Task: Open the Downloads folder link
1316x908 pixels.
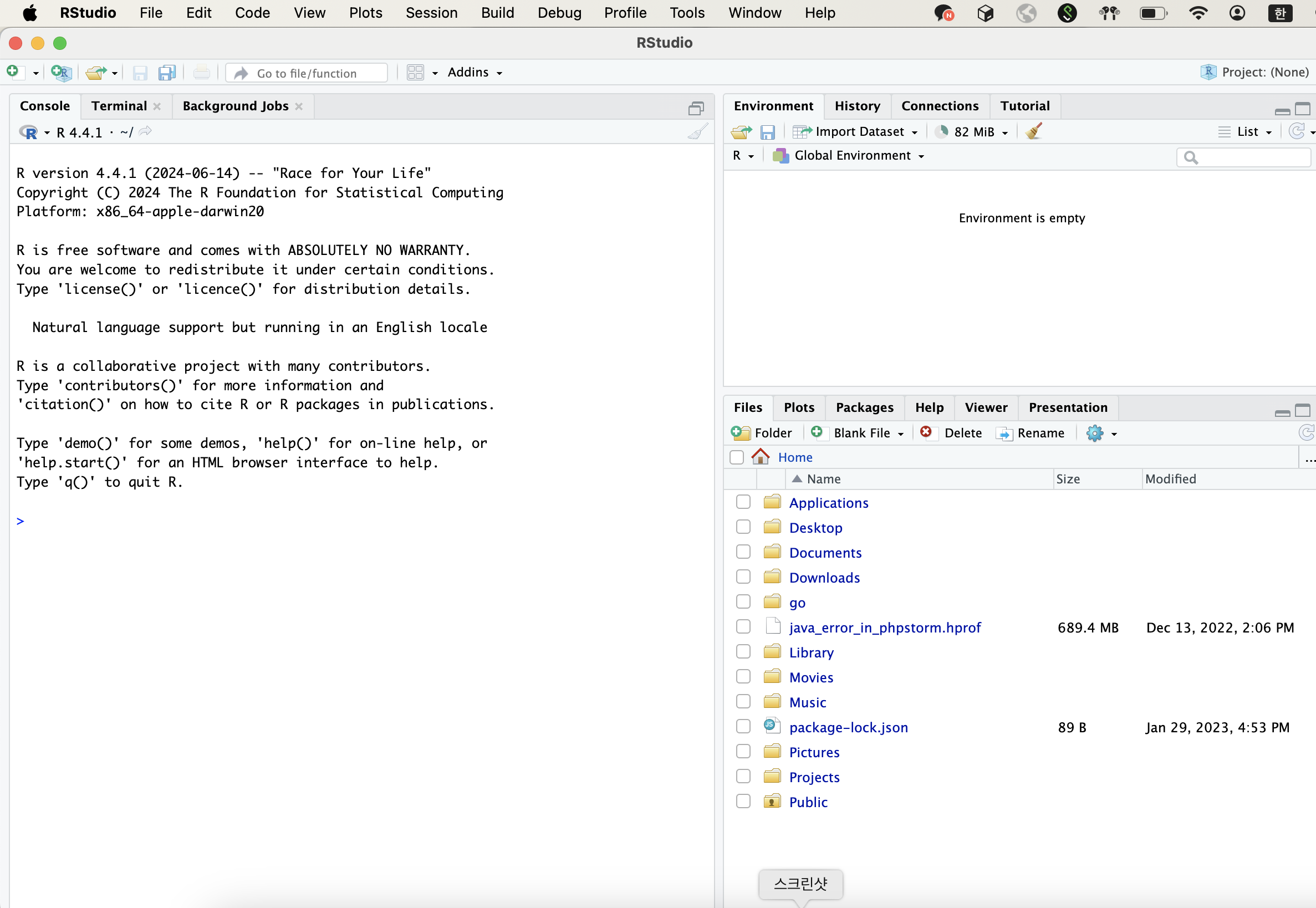Action: coord(824,578)
